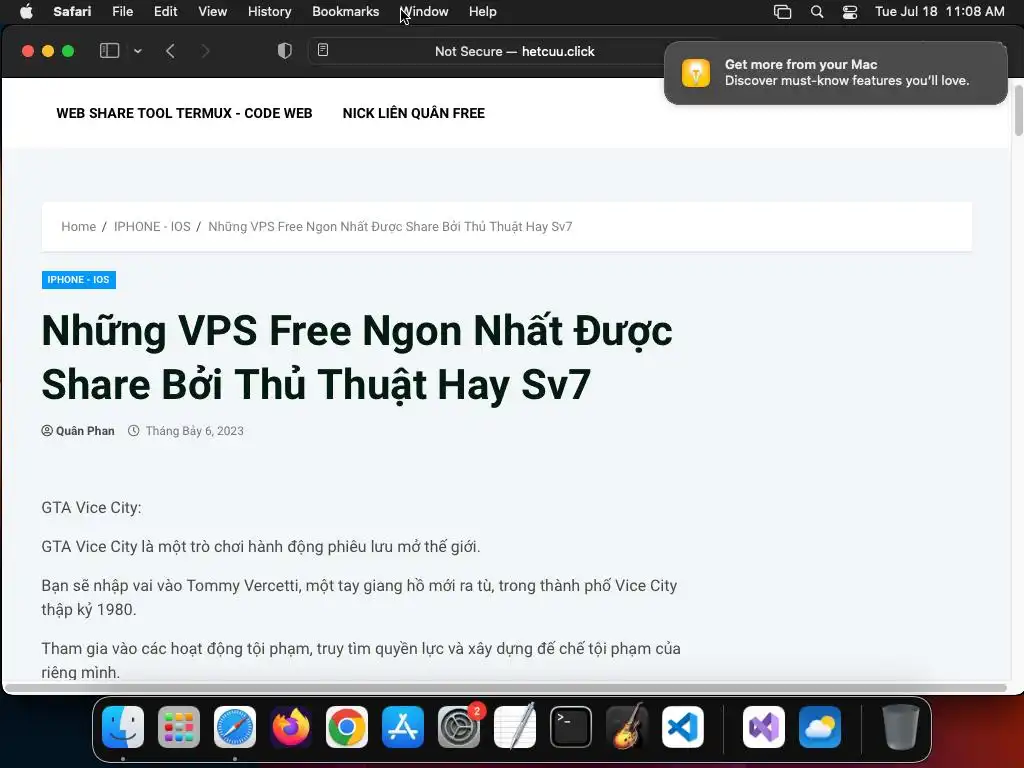The height and width of the screenshot is (768, 1024).
Task: Expand the tab group dropdown arrow
Action: [x=138, y=51]
